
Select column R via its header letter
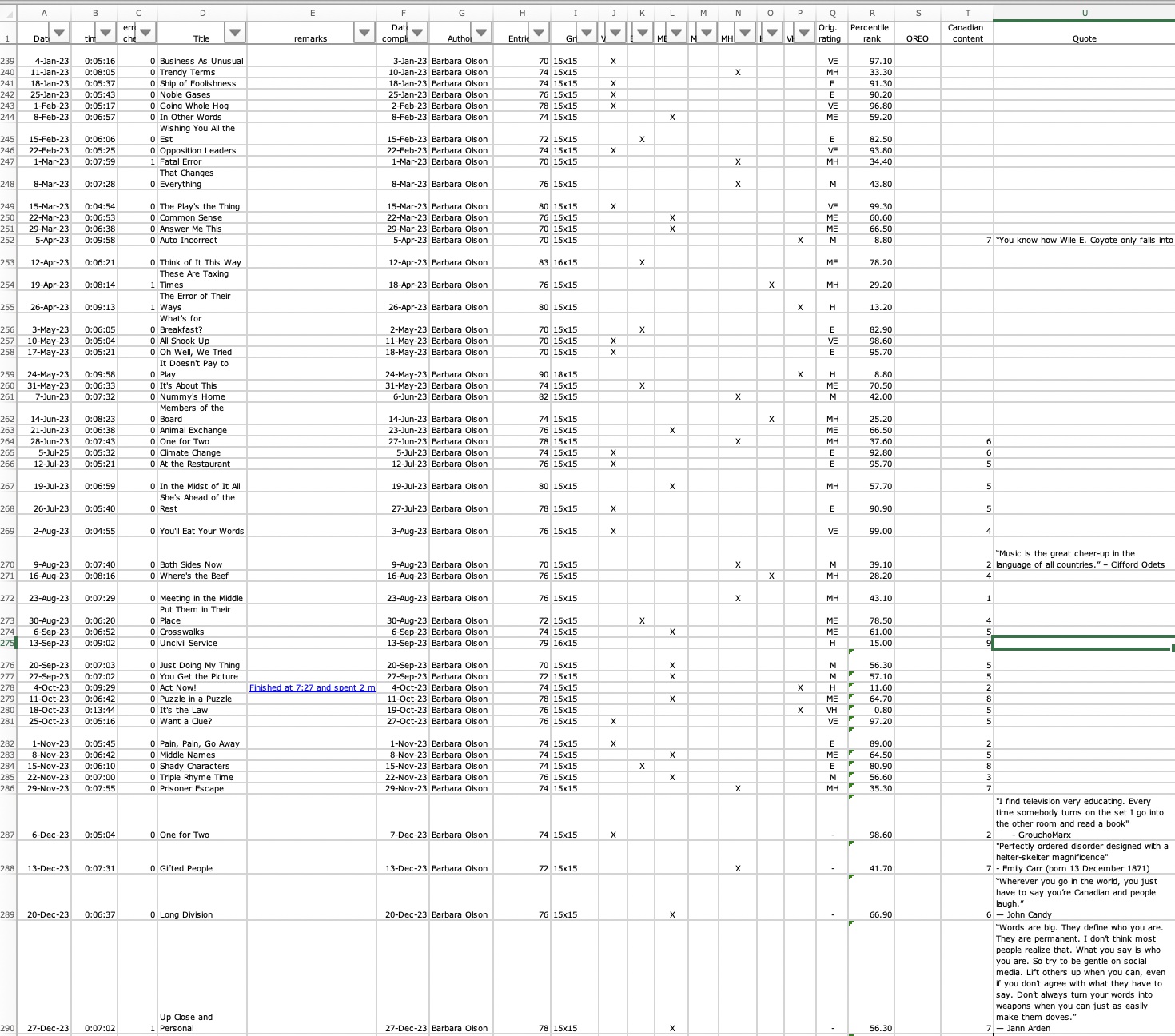[x=871, y=13]
